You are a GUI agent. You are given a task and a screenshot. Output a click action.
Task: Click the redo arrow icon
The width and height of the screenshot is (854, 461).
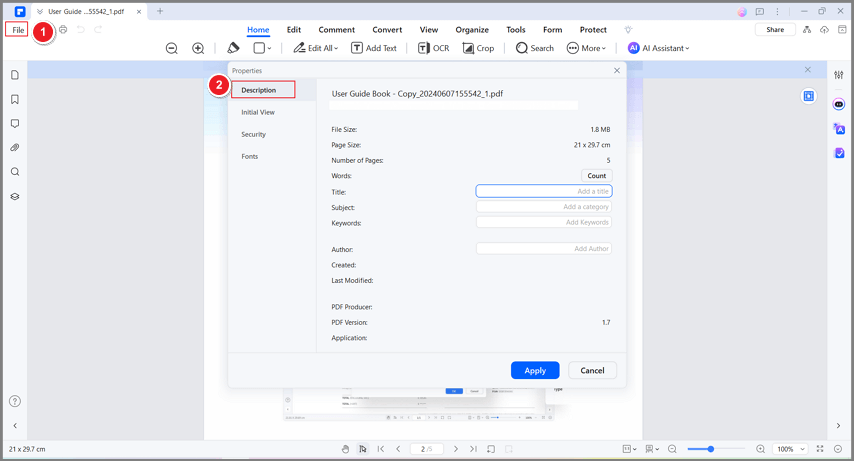click(x=98, y=29)
